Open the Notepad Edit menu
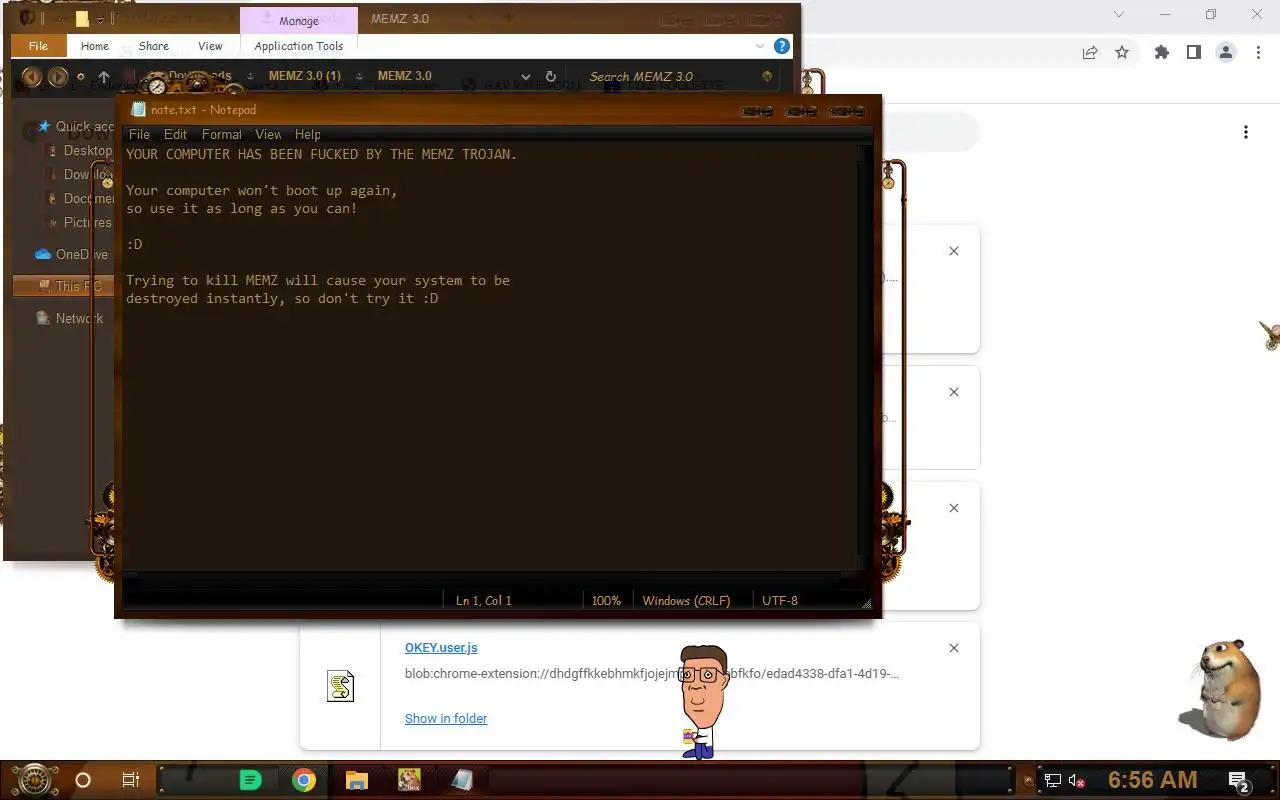Screen dimensions: 1280x800 pyautogui.click(x=175, y=134)
